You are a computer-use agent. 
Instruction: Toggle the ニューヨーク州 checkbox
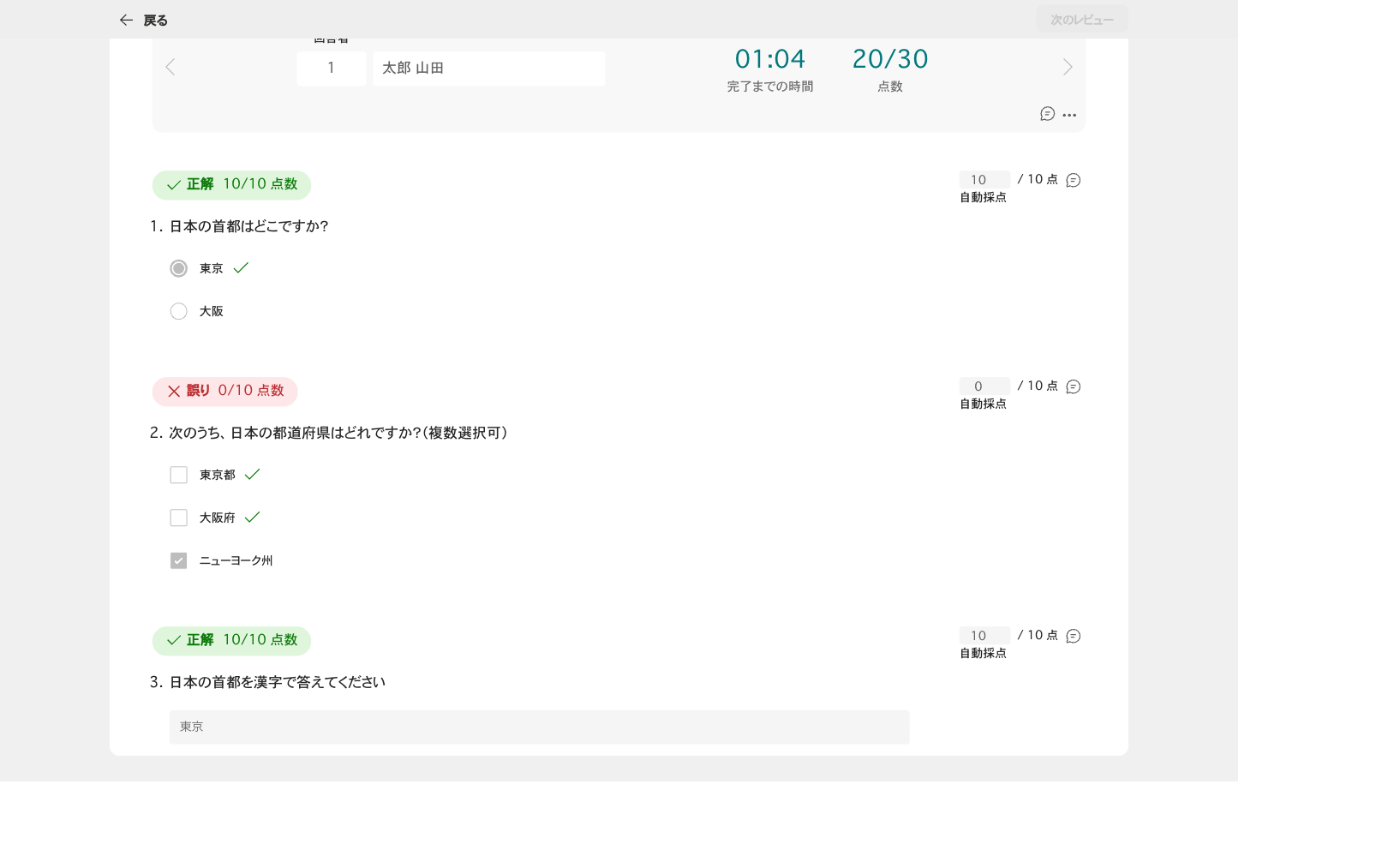point(178,560)
